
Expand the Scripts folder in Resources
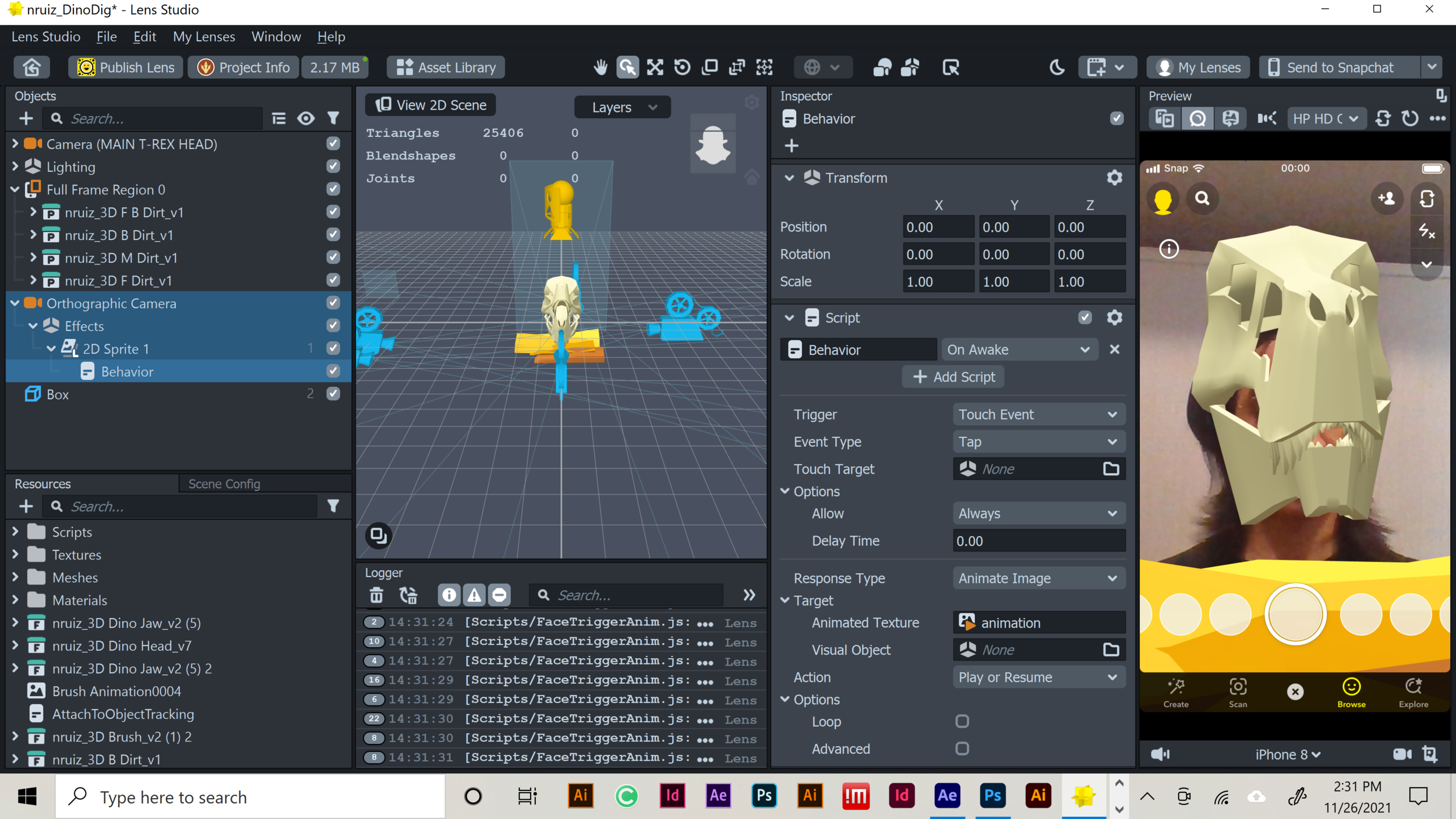coord(15,532)
